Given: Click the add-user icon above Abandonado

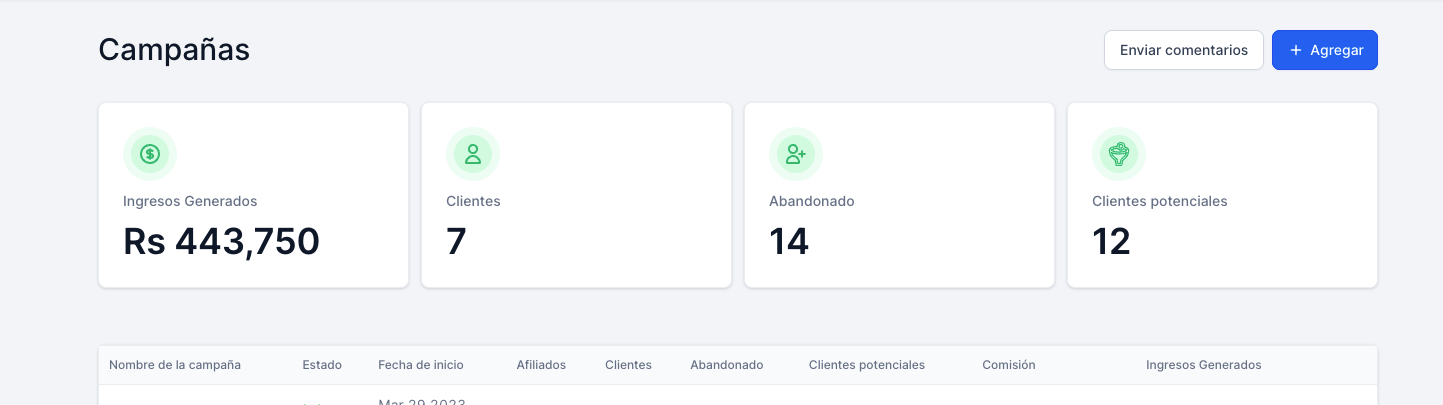Looking at the screenshot, I should pos(796,154).
